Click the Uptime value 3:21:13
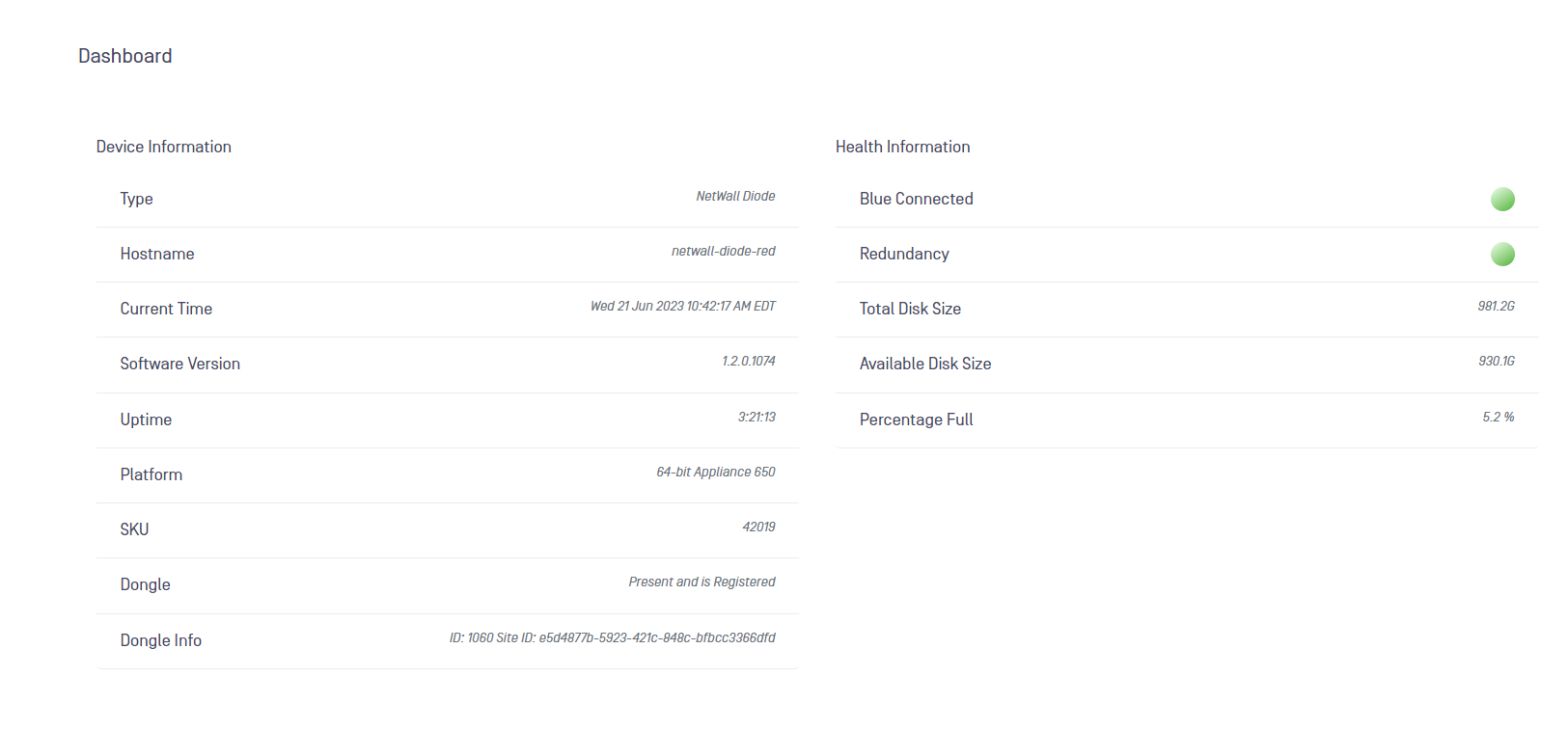This screenshot has height=731, width=1568. coord(757,417)
